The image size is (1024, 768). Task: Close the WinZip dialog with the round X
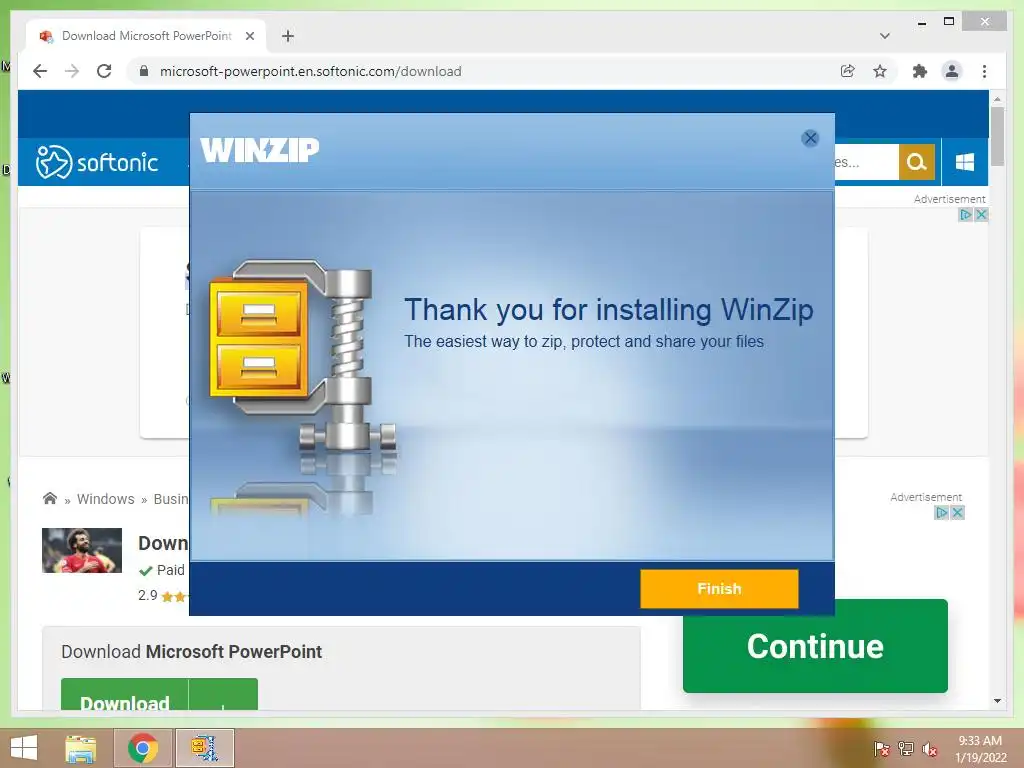tap(810, 138)
